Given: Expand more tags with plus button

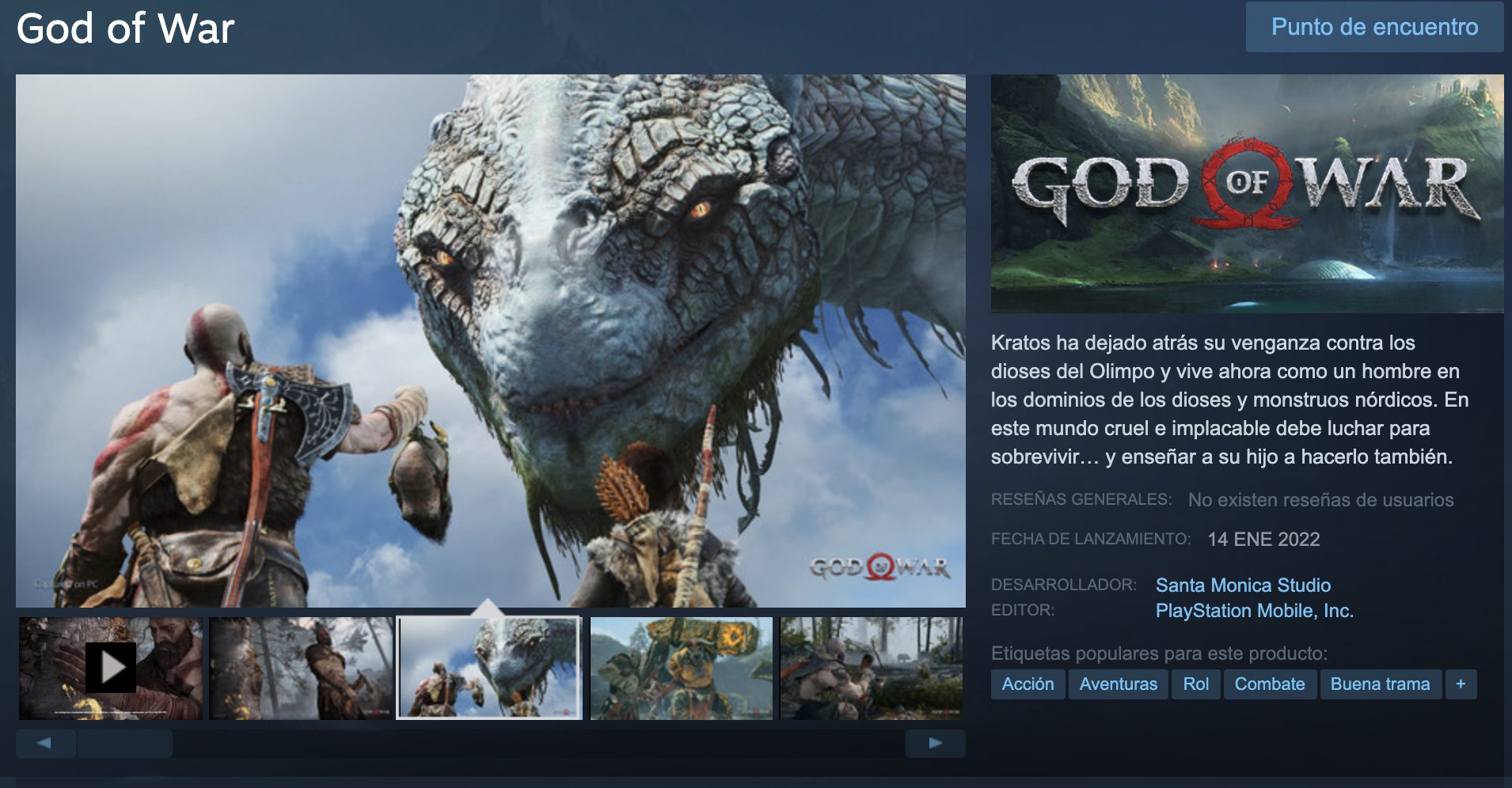Looking at the screenshot, I should [1461, 684].
